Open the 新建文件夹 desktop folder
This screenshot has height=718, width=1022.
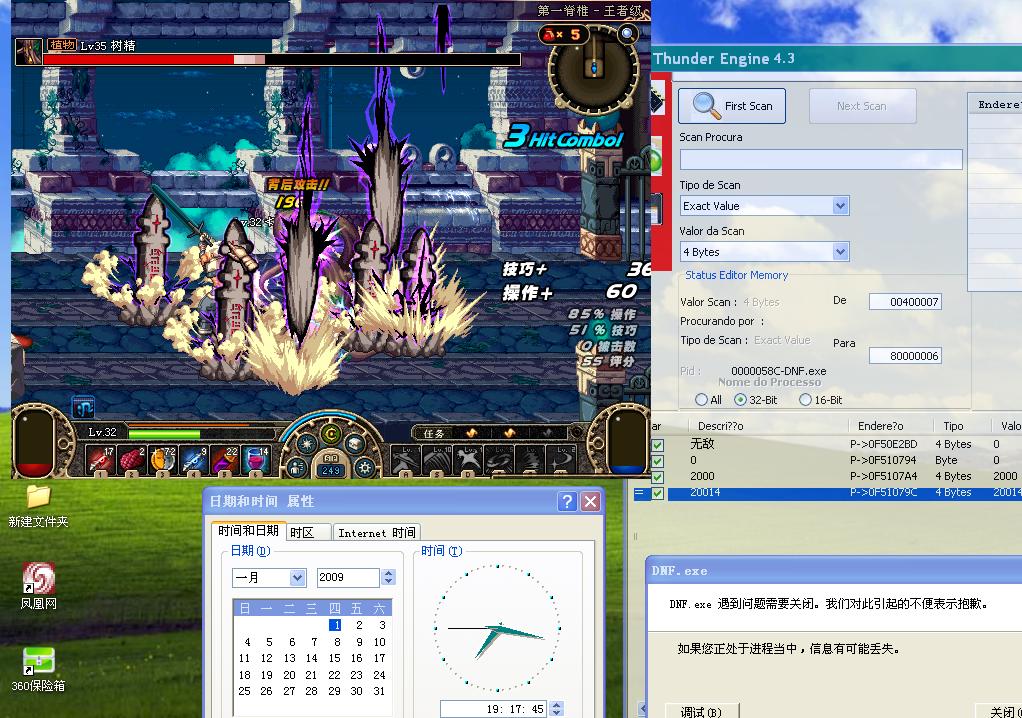[38, 506]
